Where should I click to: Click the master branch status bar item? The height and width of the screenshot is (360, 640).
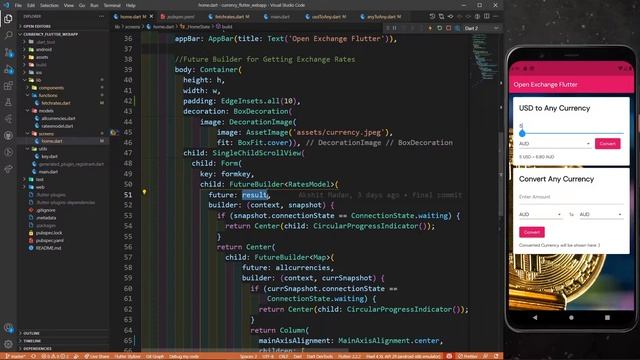click(15, 356)
